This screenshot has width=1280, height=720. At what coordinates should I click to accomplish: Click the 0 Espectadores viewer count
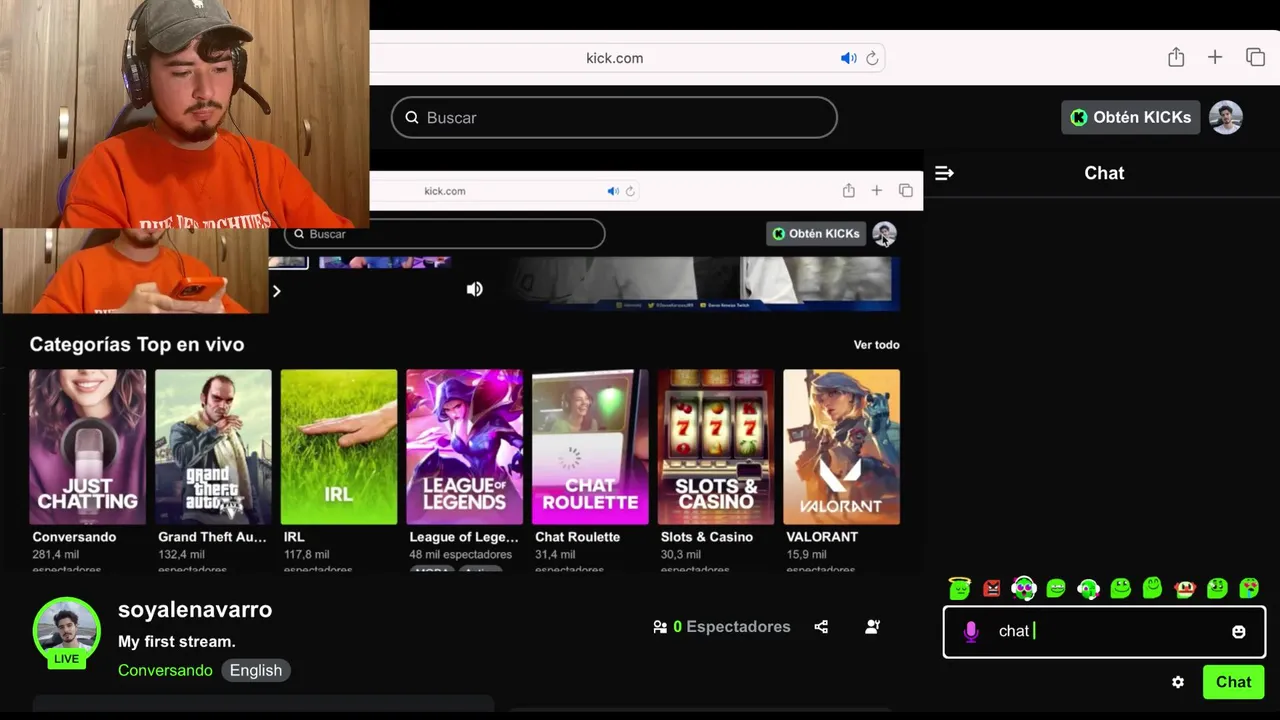click(x=721, y=627)
